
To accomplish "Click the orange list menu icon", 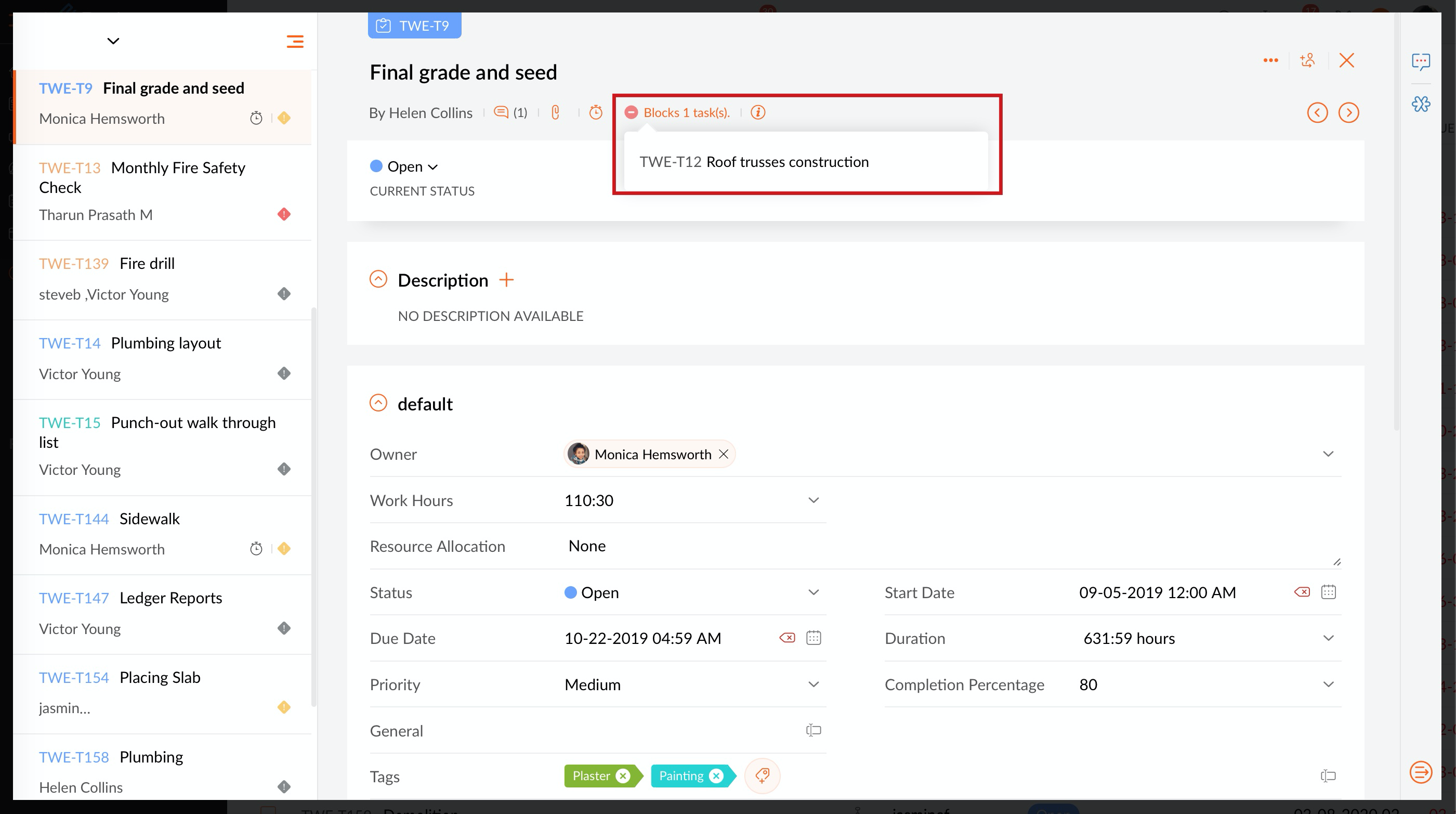I will coord(295,41).
